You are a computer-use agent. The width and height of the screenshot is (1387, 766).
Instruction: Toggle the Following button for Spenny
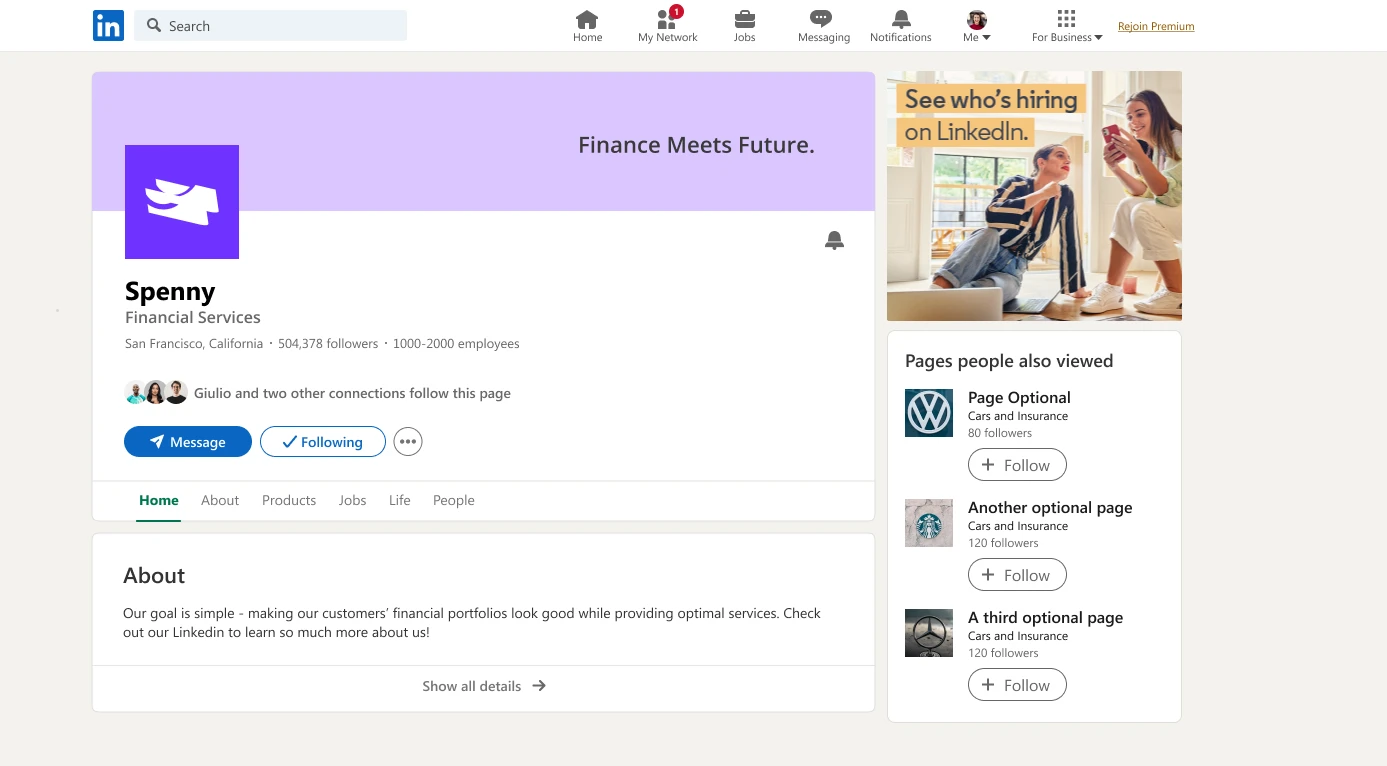323,442
